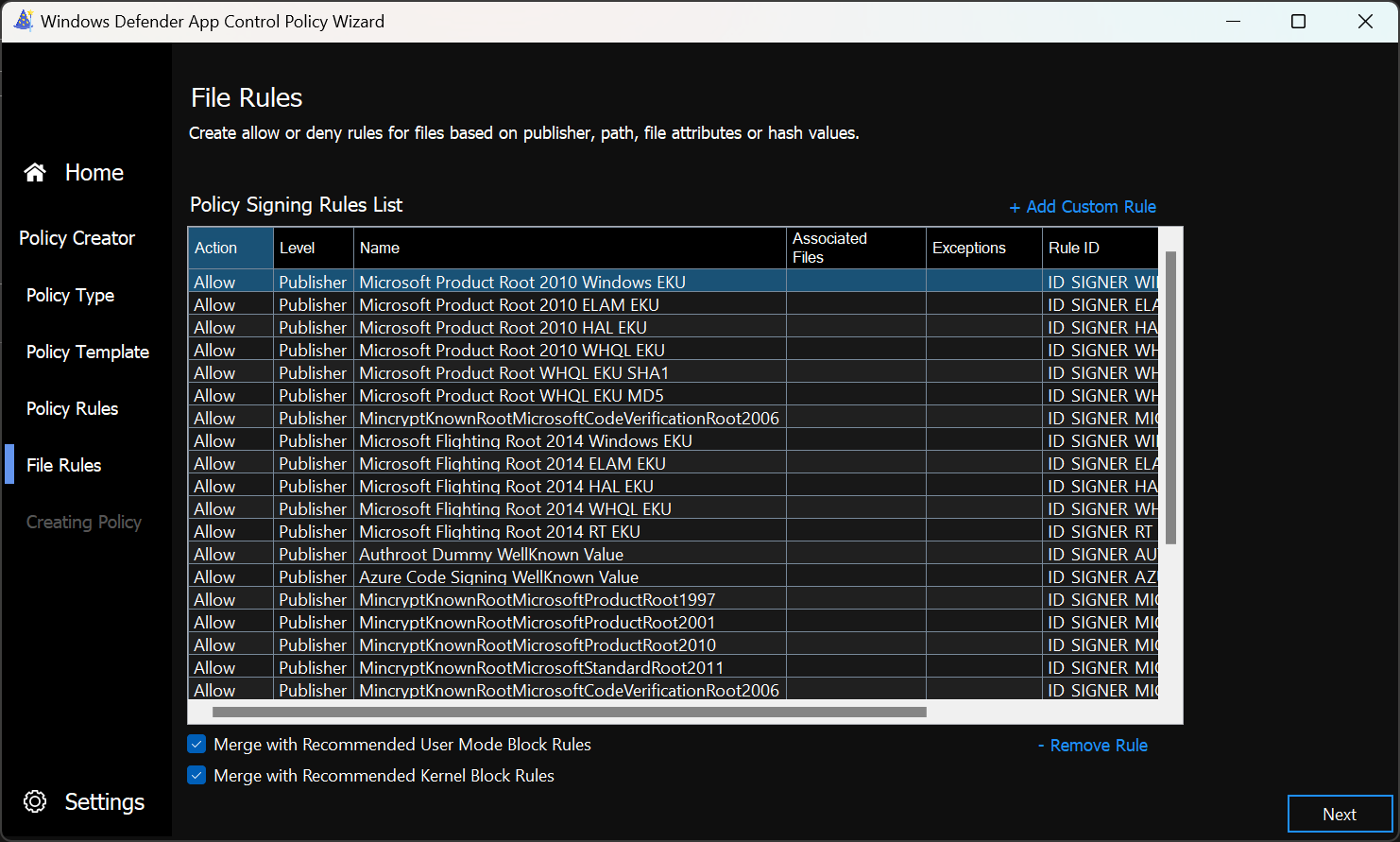Select the File Rules step

[63, 465]
